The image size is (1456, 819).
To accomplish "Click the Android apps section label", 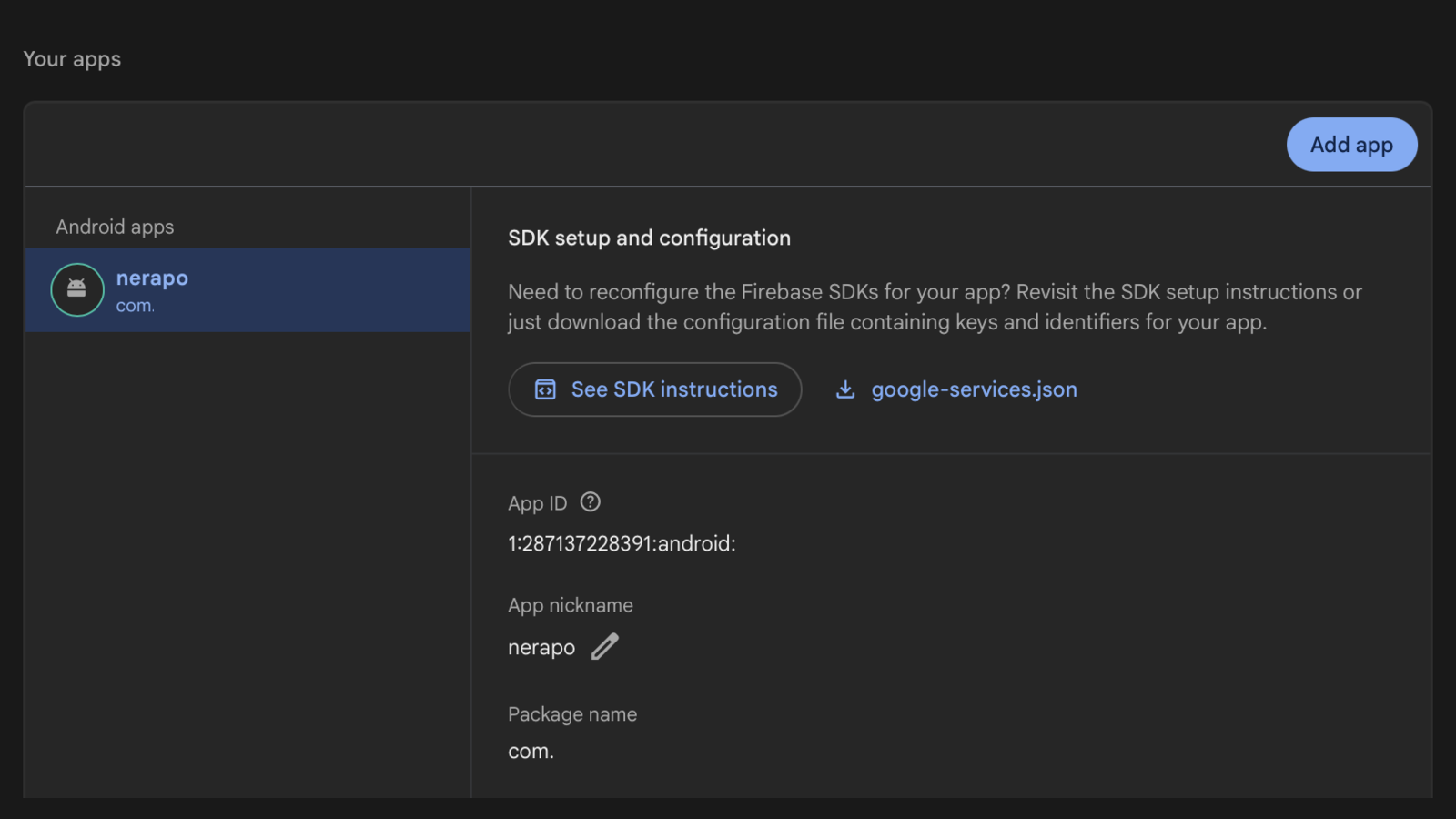I will click(x=115, y=227).
